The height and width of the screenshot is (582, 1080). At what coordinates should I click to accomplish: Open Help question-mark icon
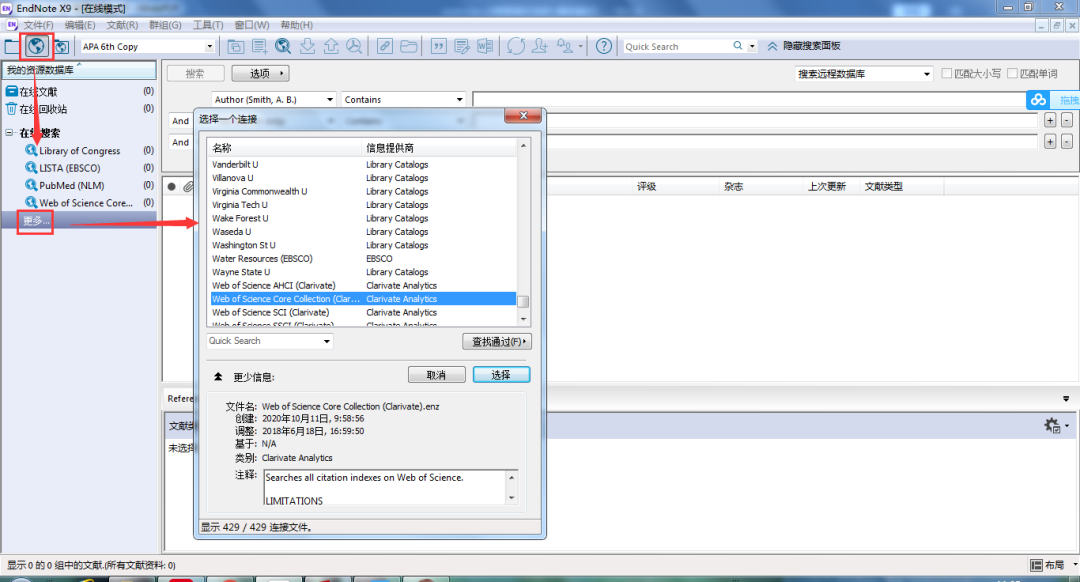[603, 46]
